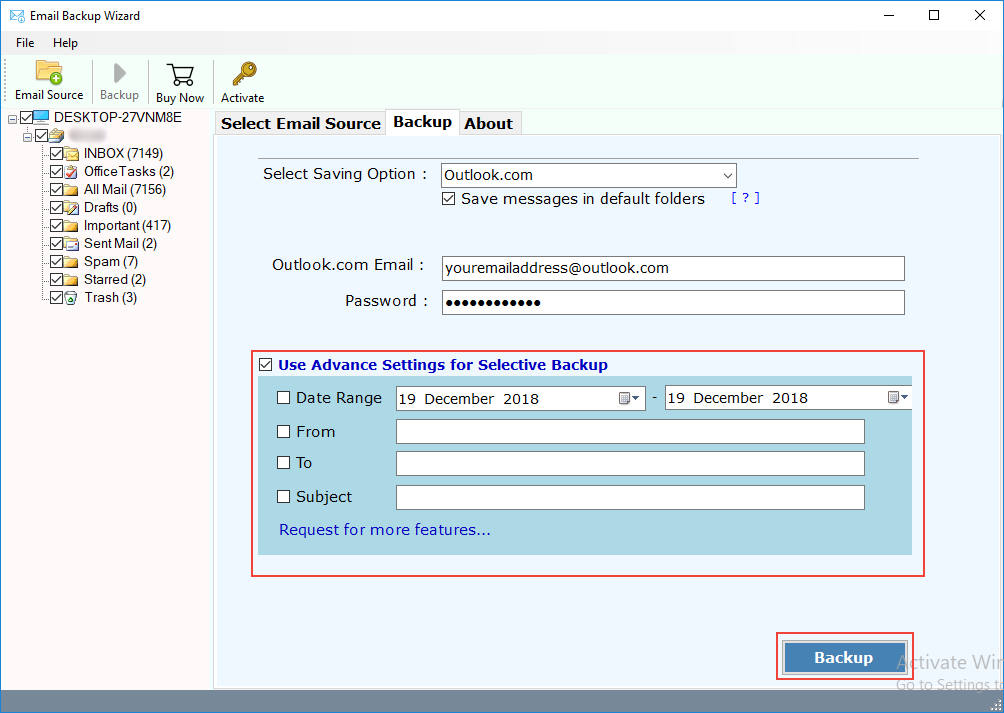Open Buy Now shopping cart icon
Viewport: 1004px width, 713px height.
[x=180, y=74]
